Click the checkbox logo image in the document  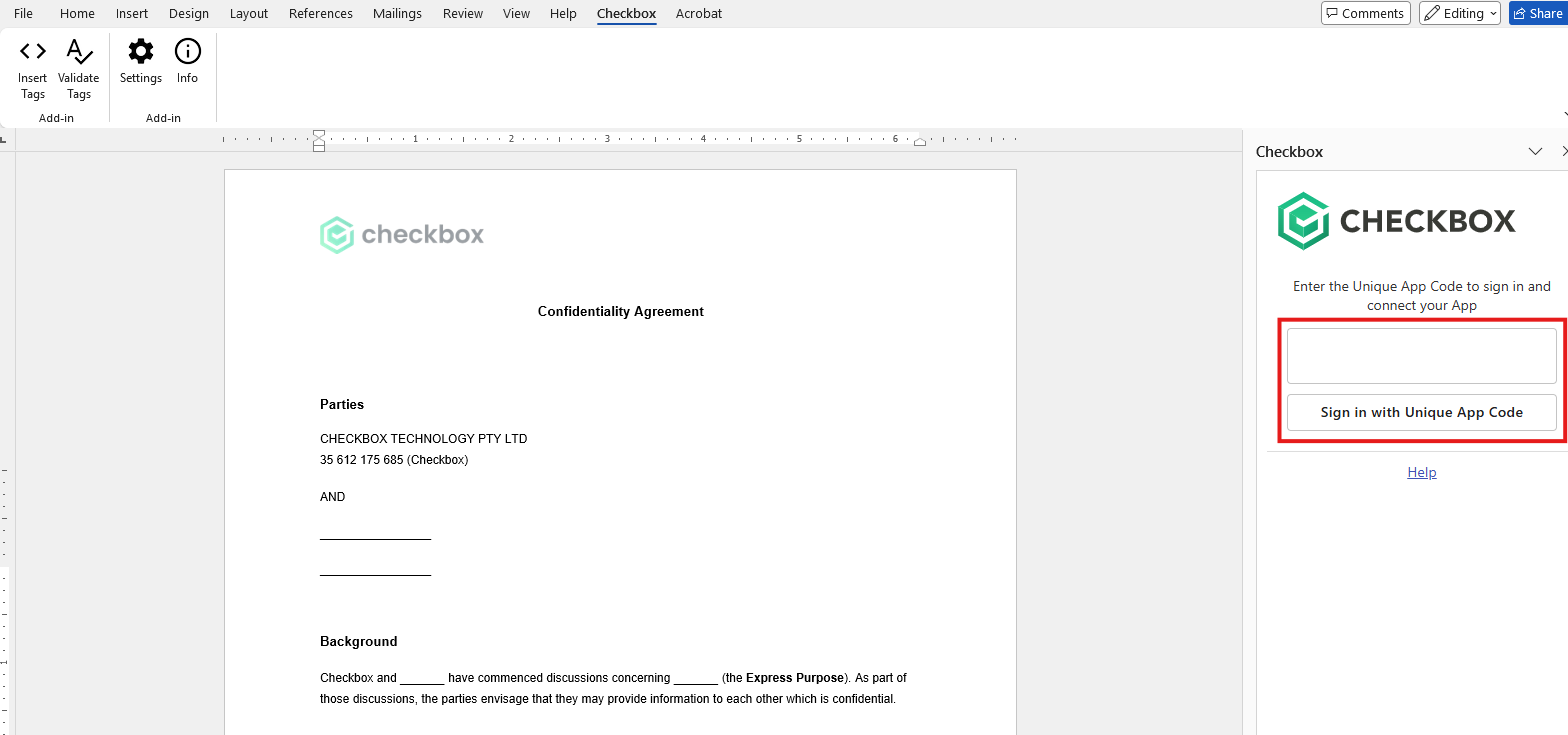tap(402, 235)
